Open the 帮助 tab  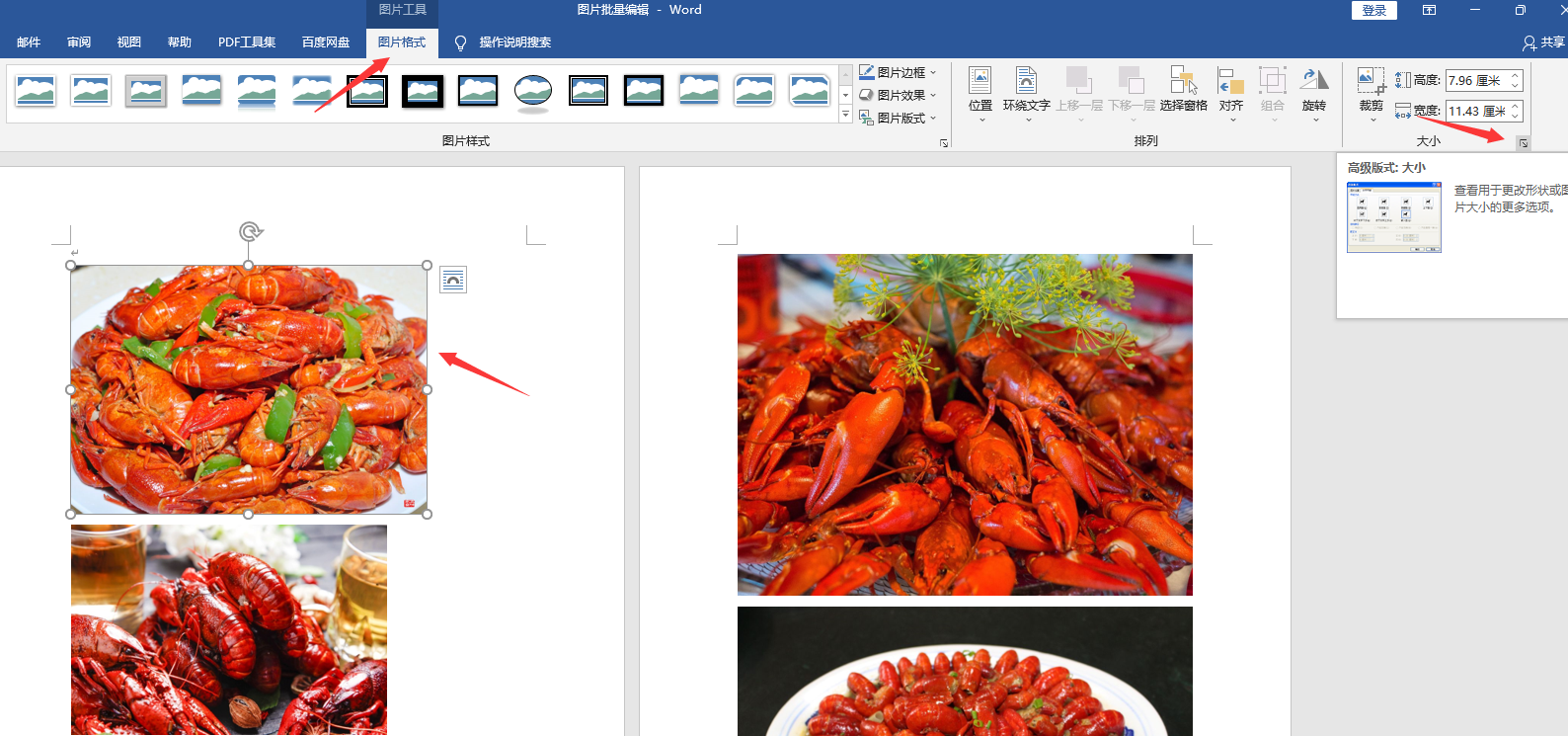180,42
